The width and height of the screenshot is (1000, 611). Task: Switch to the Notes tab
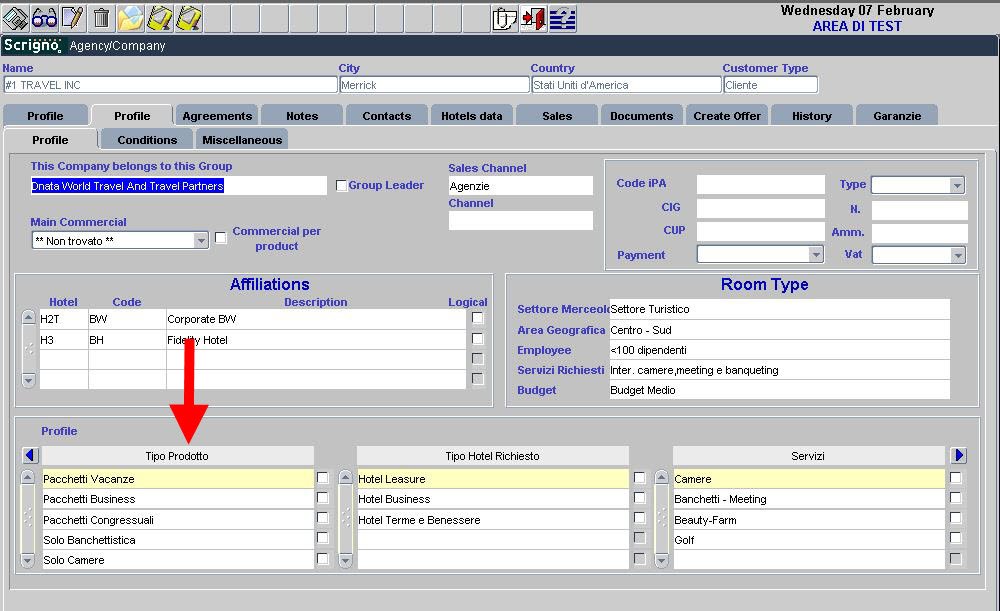point(302,115)
